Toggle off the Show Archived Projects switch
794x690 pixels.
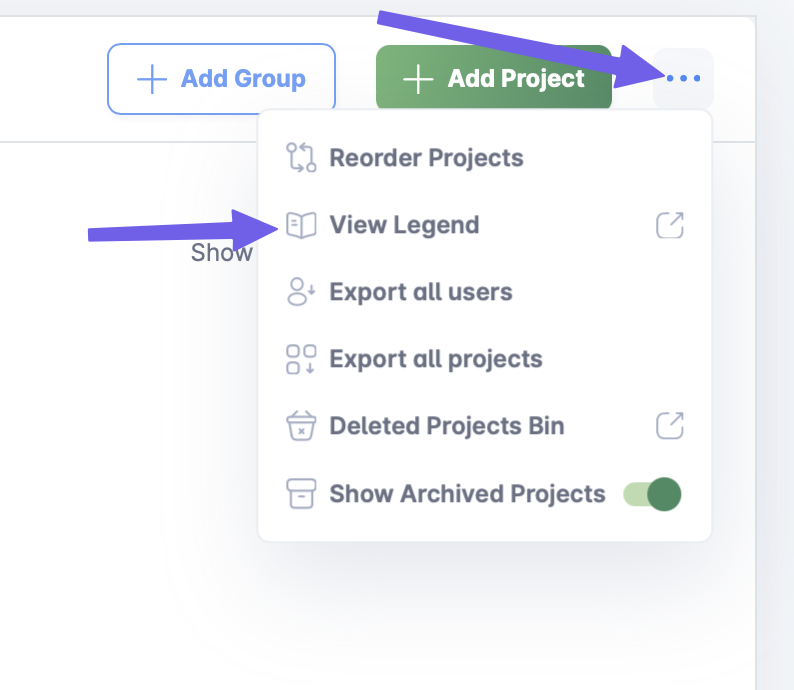(653, 494)
